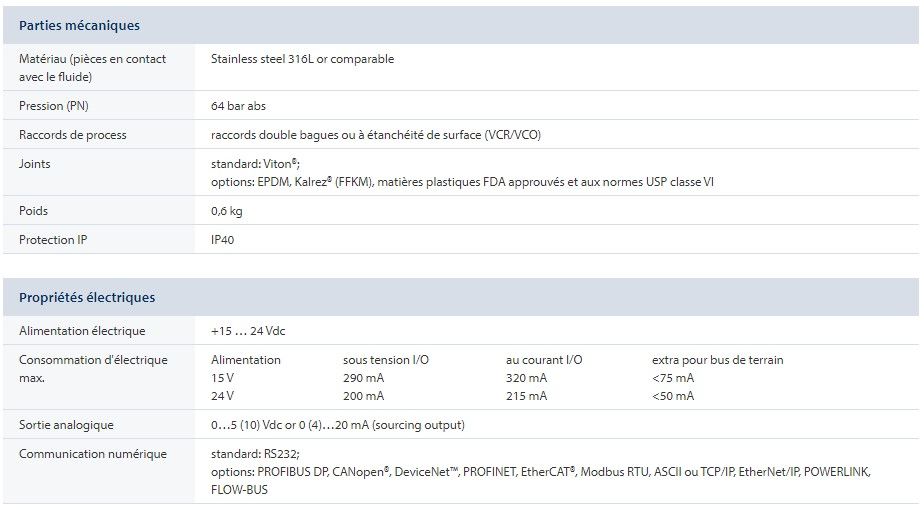The image size is (924, 510).
Task: Click the "au courant I/O" column heading
Action: (544, 360)
